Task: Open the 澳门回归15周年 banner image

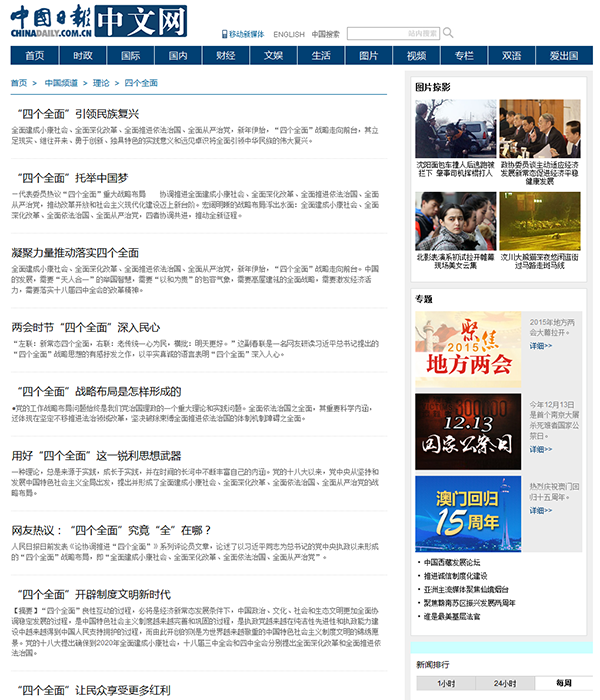Action: click(468, 510)
